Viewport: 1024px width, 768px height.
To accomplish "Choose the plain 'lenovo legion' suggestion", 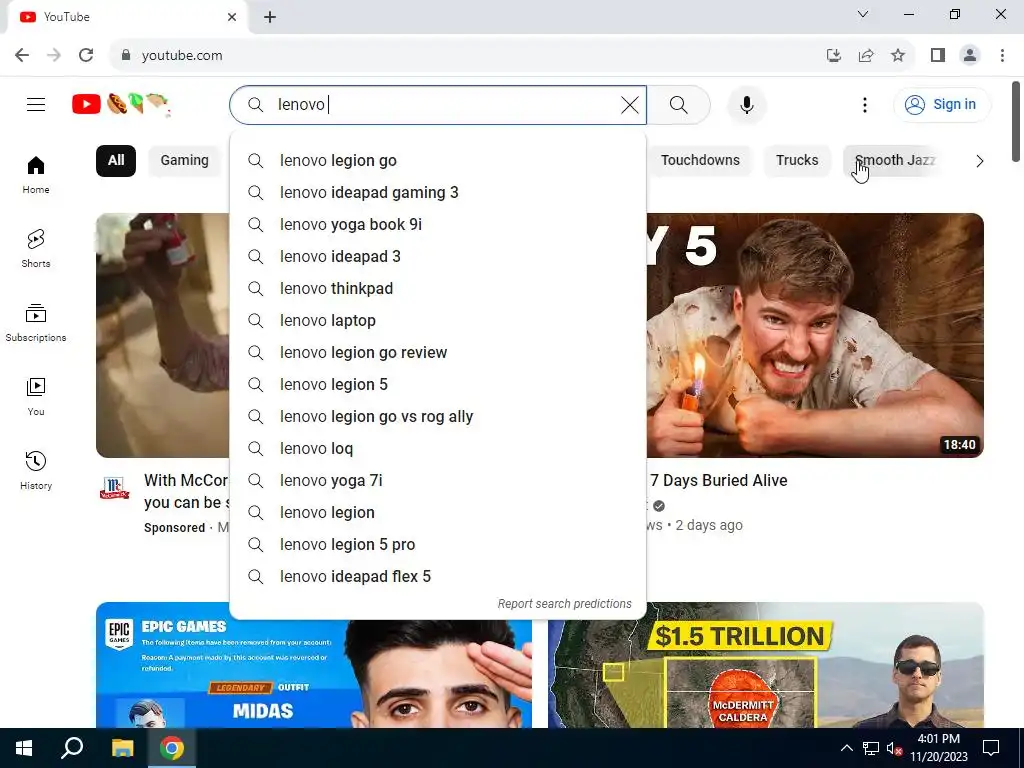I will click(438, 513).
